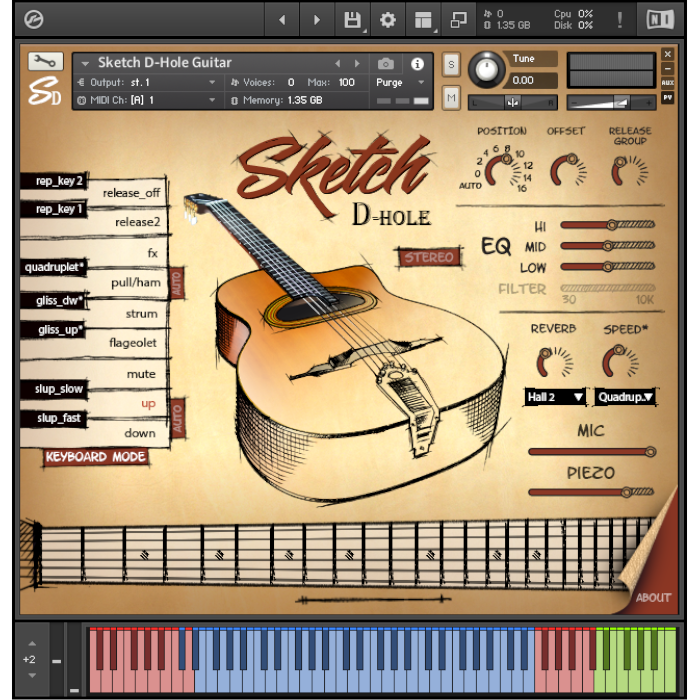Take a snapshot with the camera icon
Image resolution: width=700 pixels, height=700 pixels.
pyautogui.click(x=386, y=64)
